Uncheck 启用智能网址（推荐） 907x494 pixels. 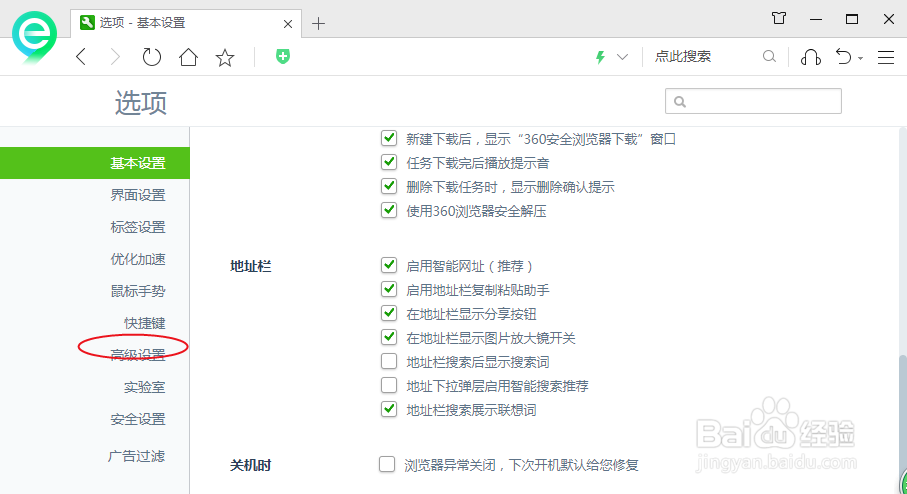click(390, 266)
